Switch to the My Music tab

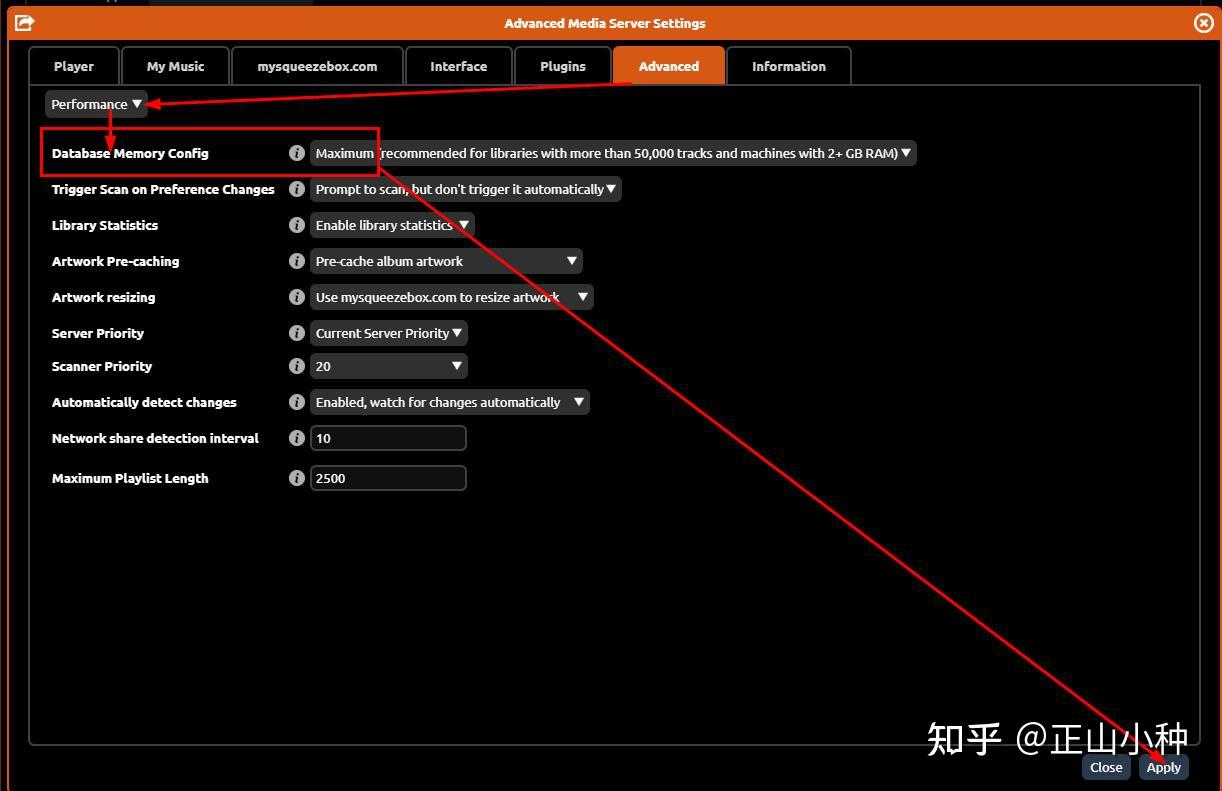click(175, 65)
